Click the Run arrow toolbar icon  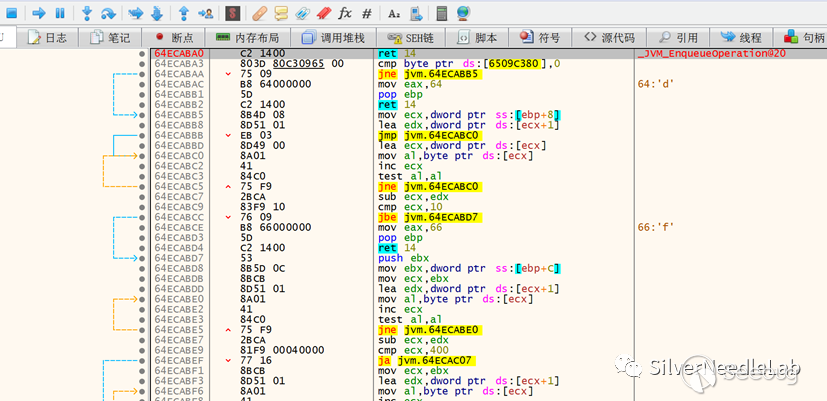38,13
